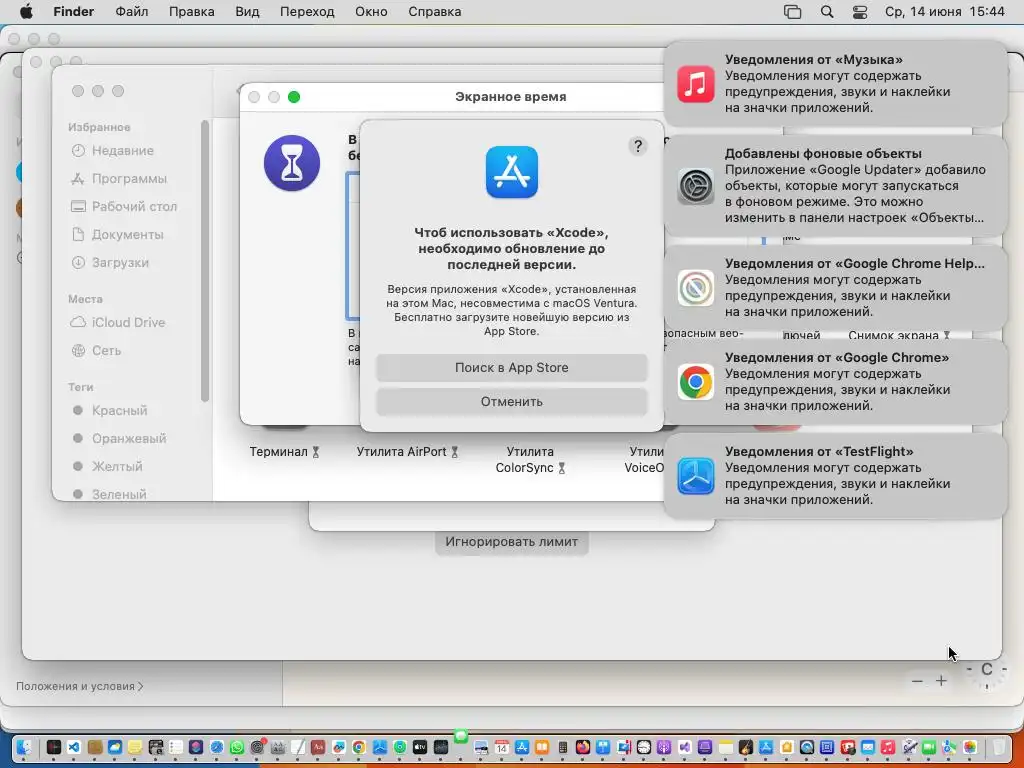
Task: Open Safari from the Dock
Action: (x=217, y=747)
